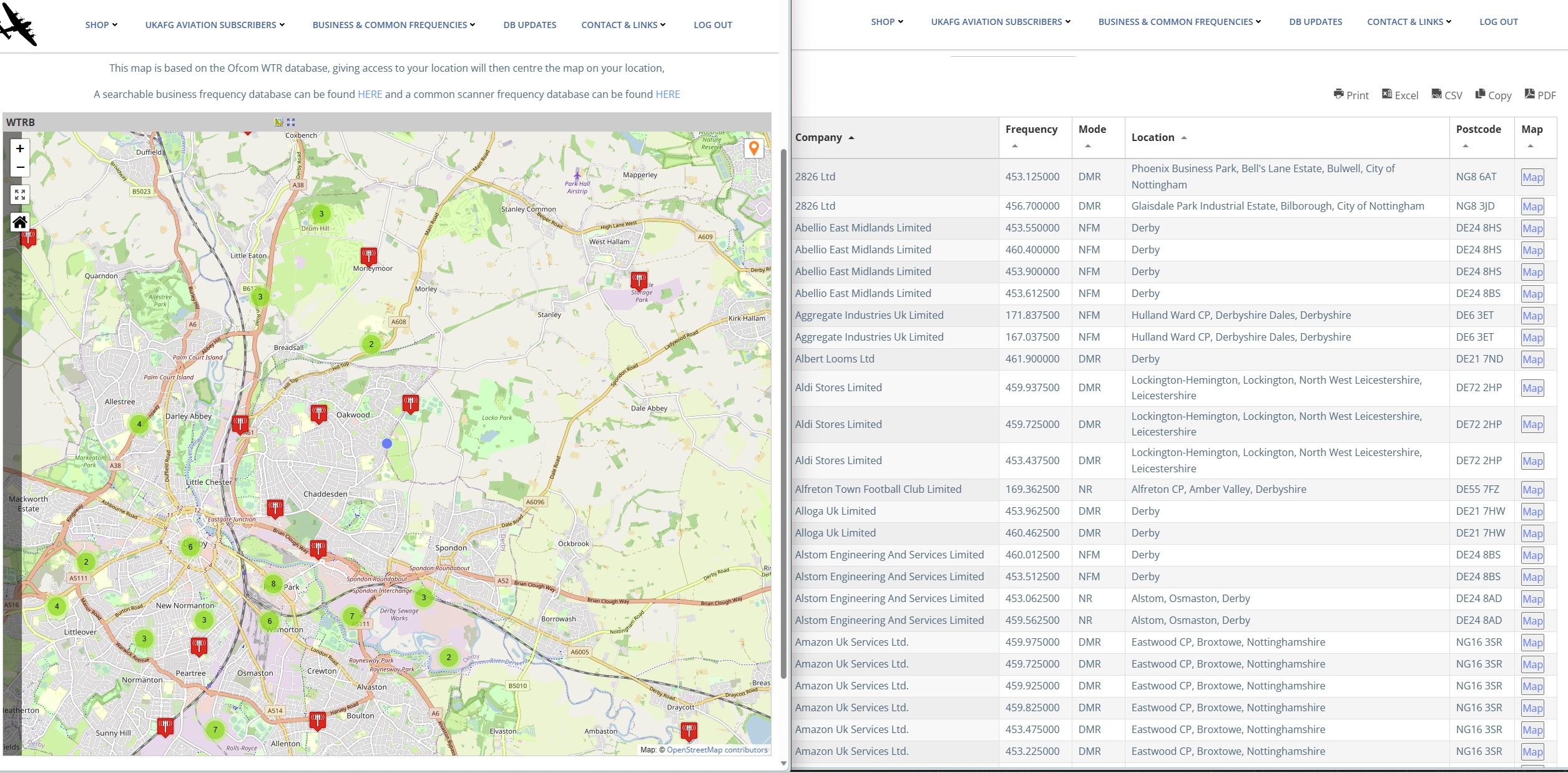Screen dimensions: 1568x773
Task: Open UKAFG Aviation Subscribers in right window
Action: [x=1001, y=22]
